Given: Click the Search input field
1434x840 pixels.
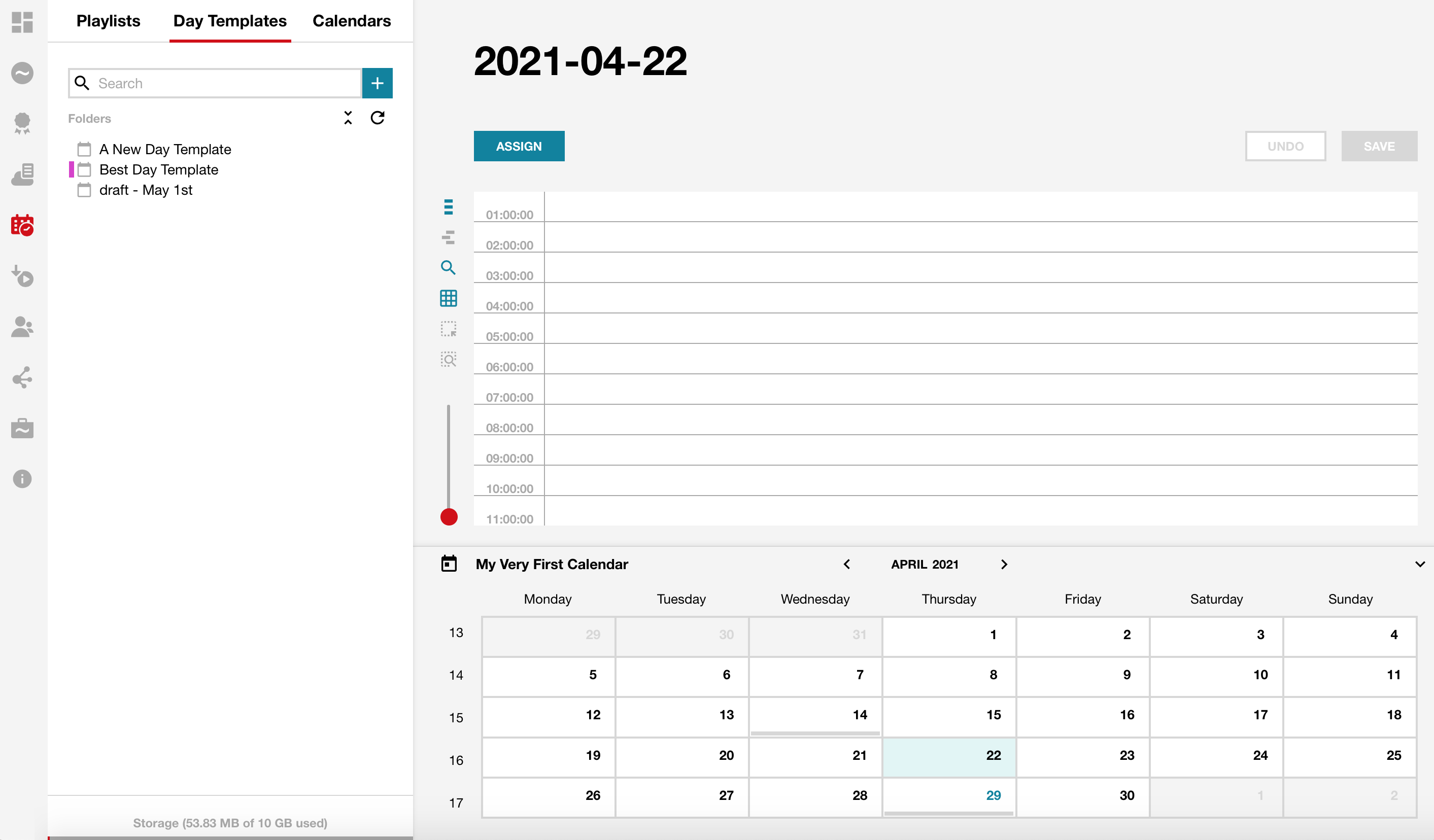Looking at the screenshot, I should 215,83.
